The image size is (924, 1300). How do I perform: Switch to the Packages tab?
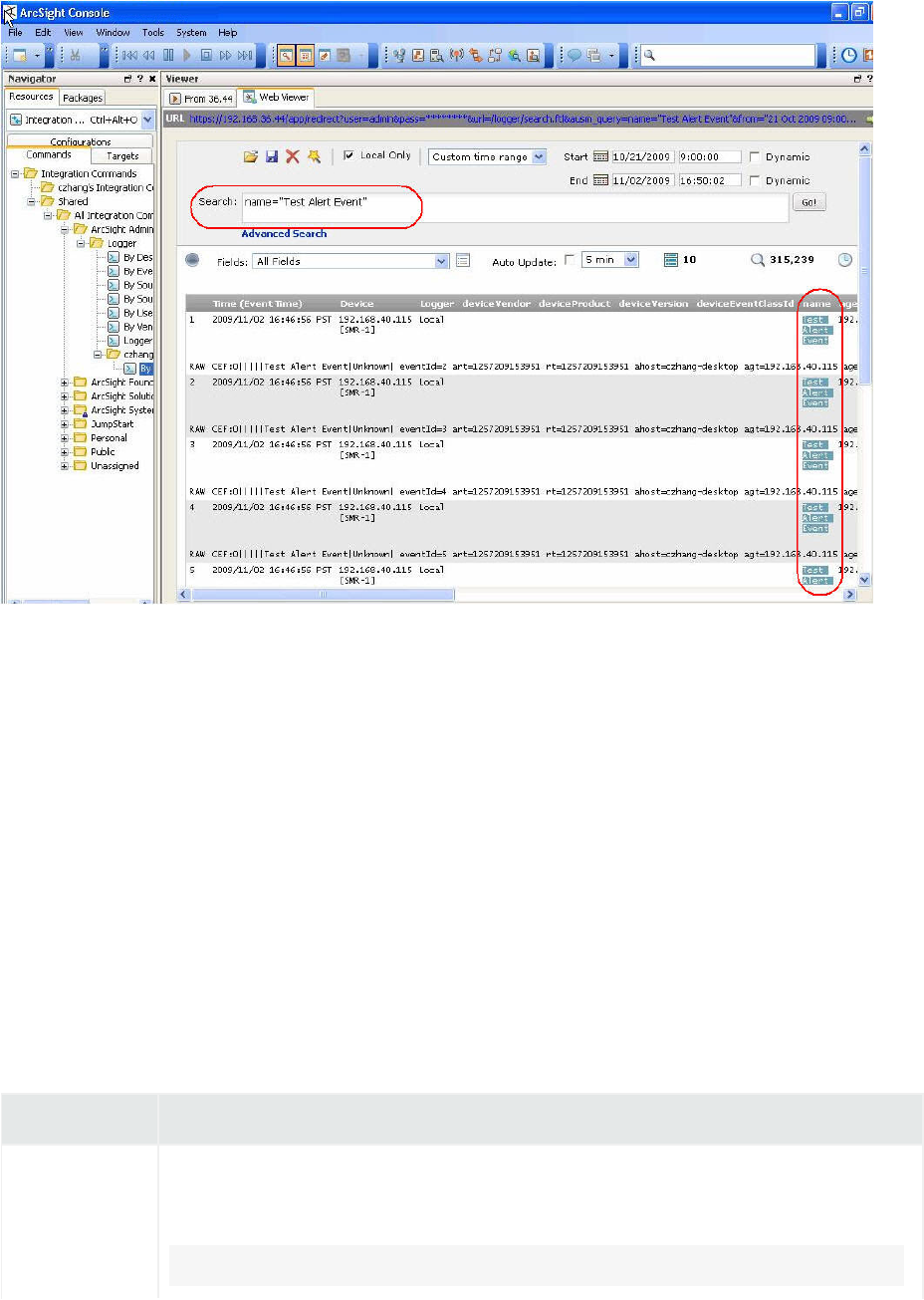pyautogui.click(x=83, y=98)
